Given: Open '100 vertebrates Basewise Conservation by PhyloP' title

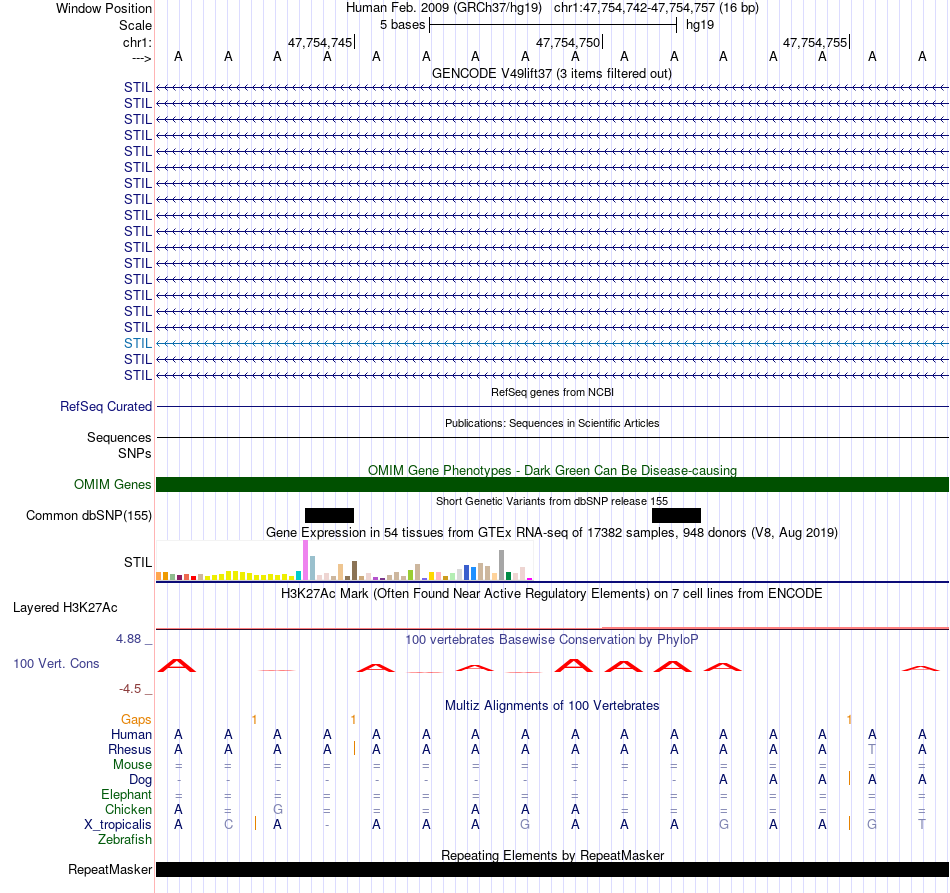Looking at the screenshot, I should click(x=551, y=639).
